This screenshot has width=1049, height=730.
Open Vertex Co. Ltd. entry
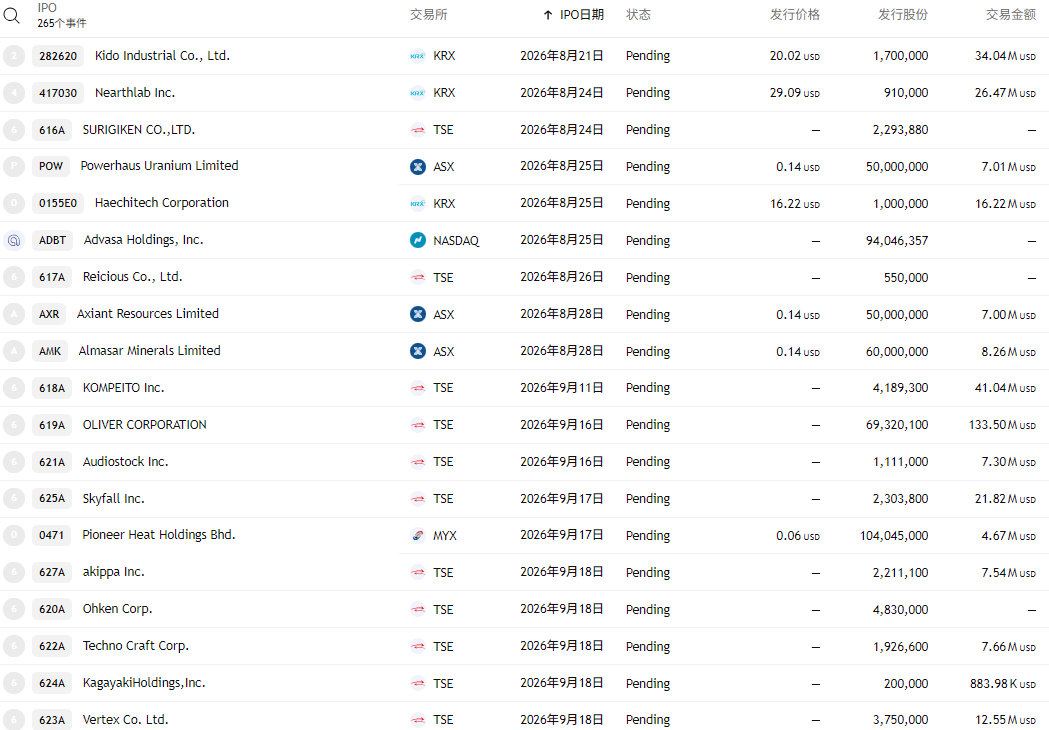pyautogui.click(x=126, y=720)
